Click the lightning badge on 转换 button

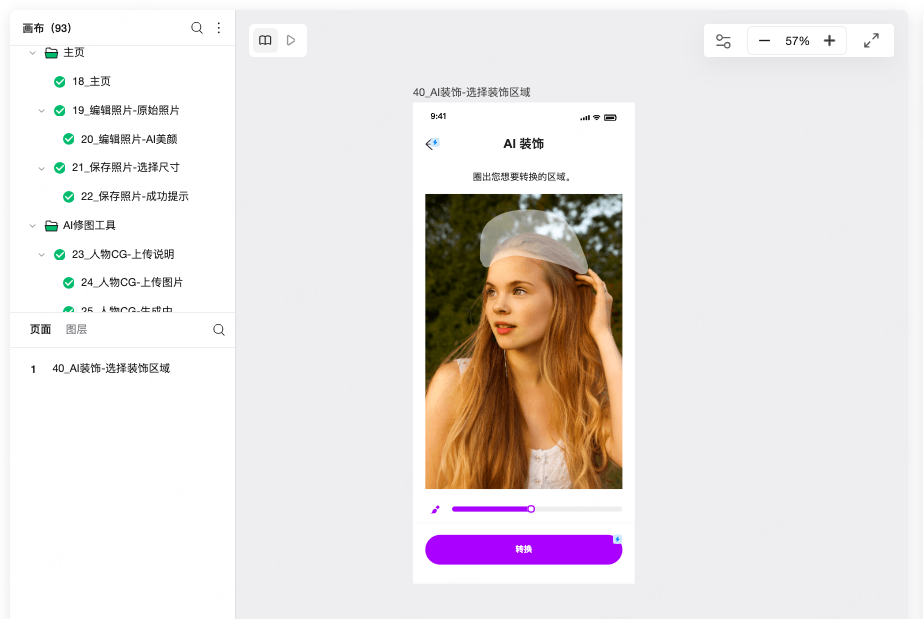617,539
